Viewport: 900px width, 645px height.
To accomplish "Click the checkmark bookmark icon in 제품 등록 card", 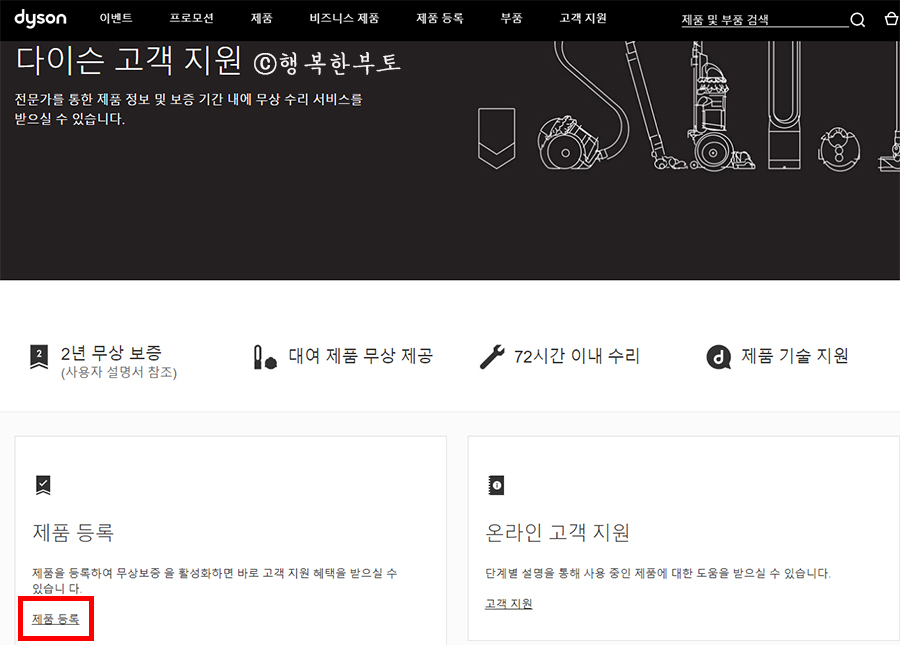I will pyautogui.click(x=43, y=485).
